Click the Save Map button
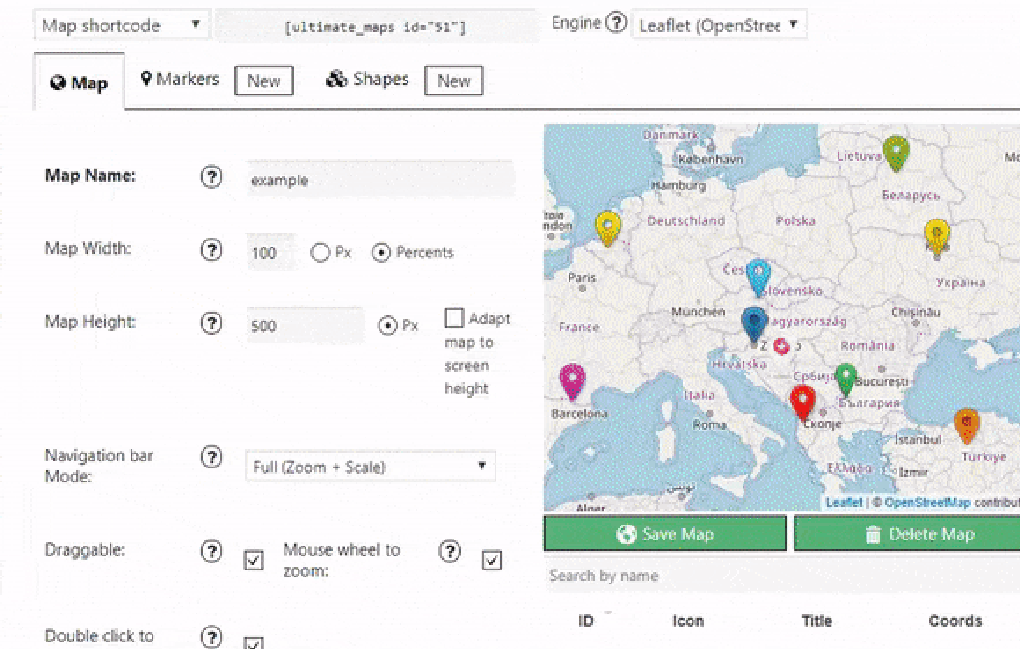 coord(664,534)
